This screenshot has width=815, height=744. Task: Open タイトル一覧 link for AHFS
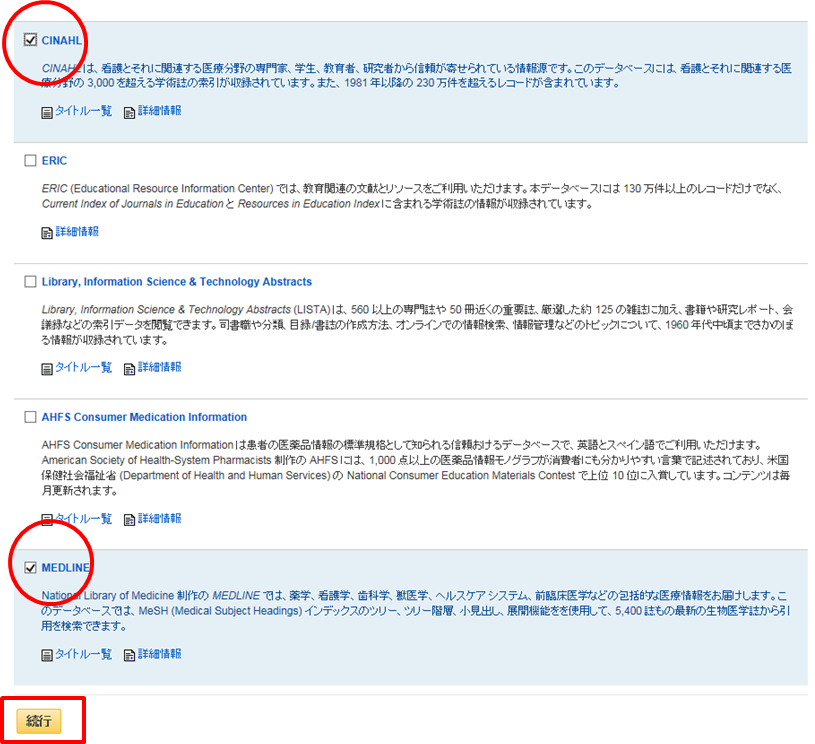(x=84, y=518)
